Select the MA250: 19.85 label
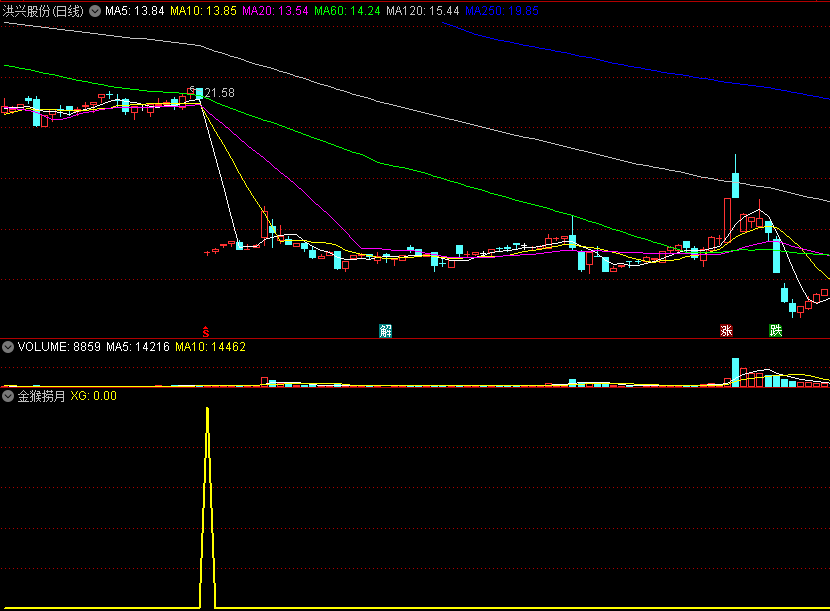Viewport: 830px width, 611px height. tap(502, 11)
